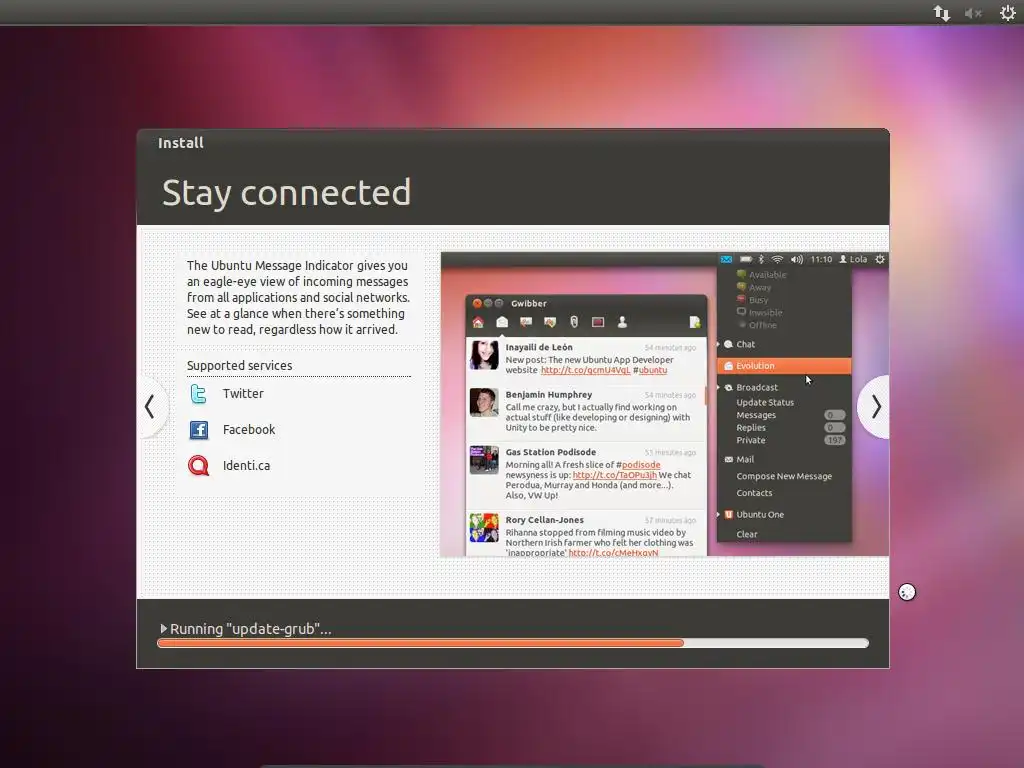Select Compose New Message in menu image
Viewport: 1024px width, 768px height.
[784, 476]
